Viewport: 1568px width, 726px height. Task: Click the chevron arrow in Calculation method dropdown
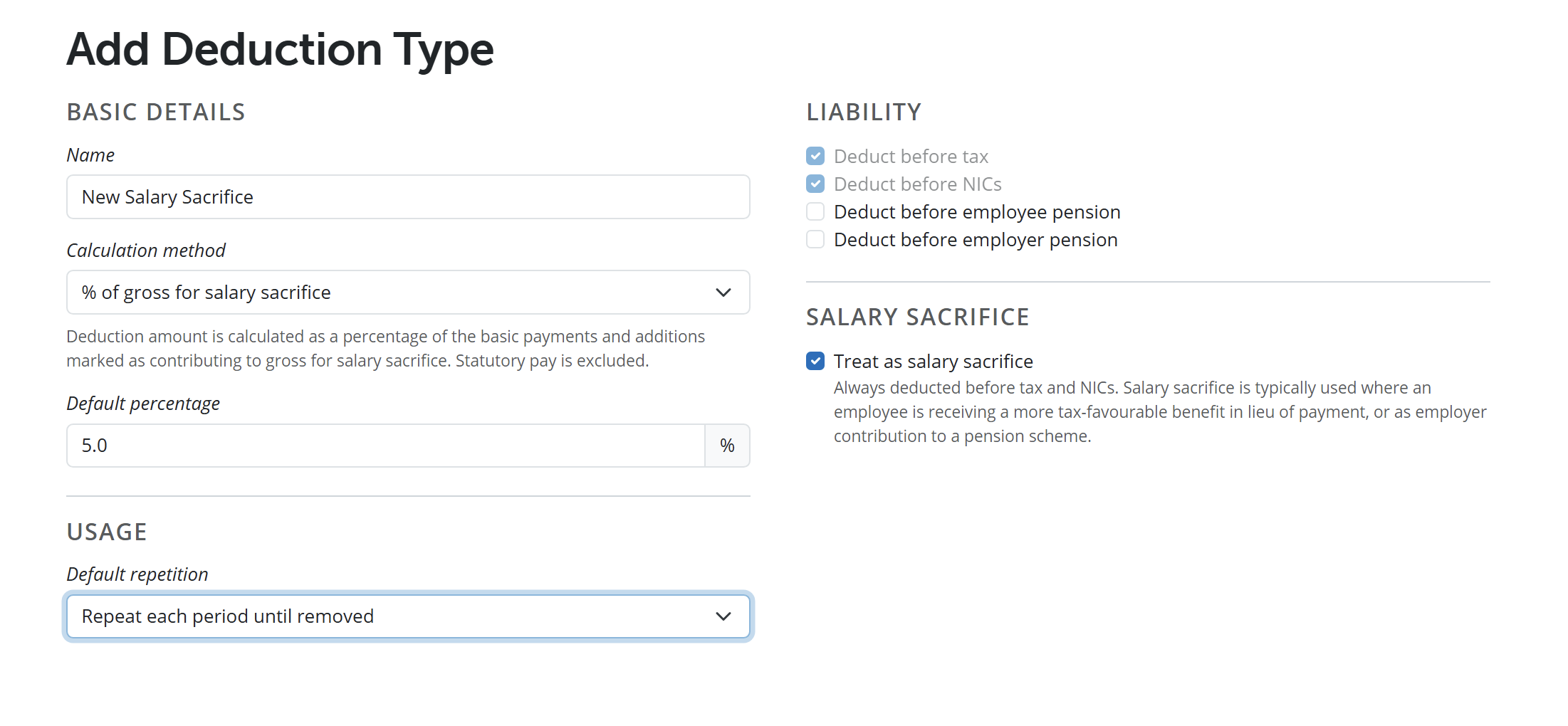[x=723, y=293]
